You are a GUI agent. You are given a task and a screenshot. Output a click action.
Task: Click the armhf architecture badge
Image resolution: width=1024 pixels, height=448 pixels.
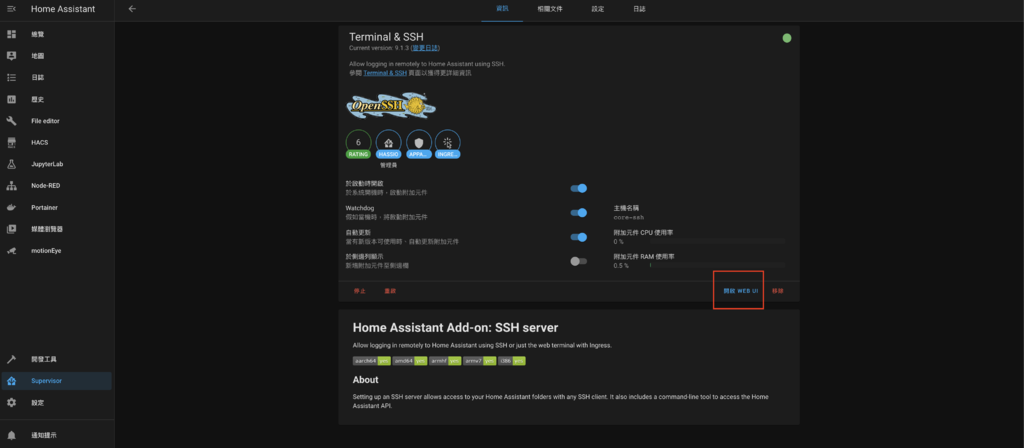[445, 360]
